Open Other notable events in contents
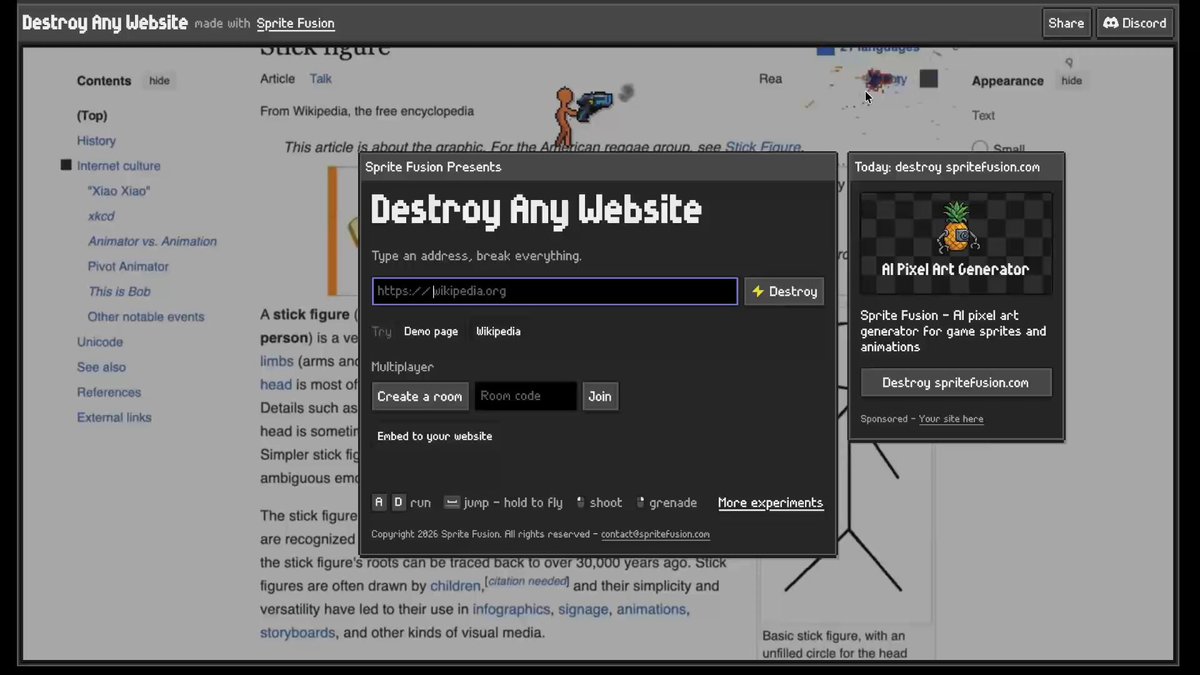1200x675 pixels. pos(146,317)
